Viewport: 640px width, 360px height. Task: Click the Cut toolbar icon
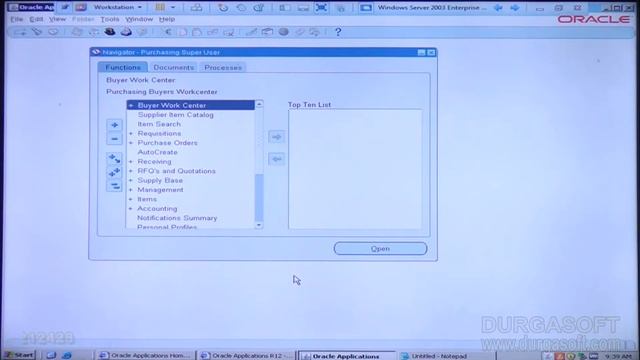[x=167, y=32]
